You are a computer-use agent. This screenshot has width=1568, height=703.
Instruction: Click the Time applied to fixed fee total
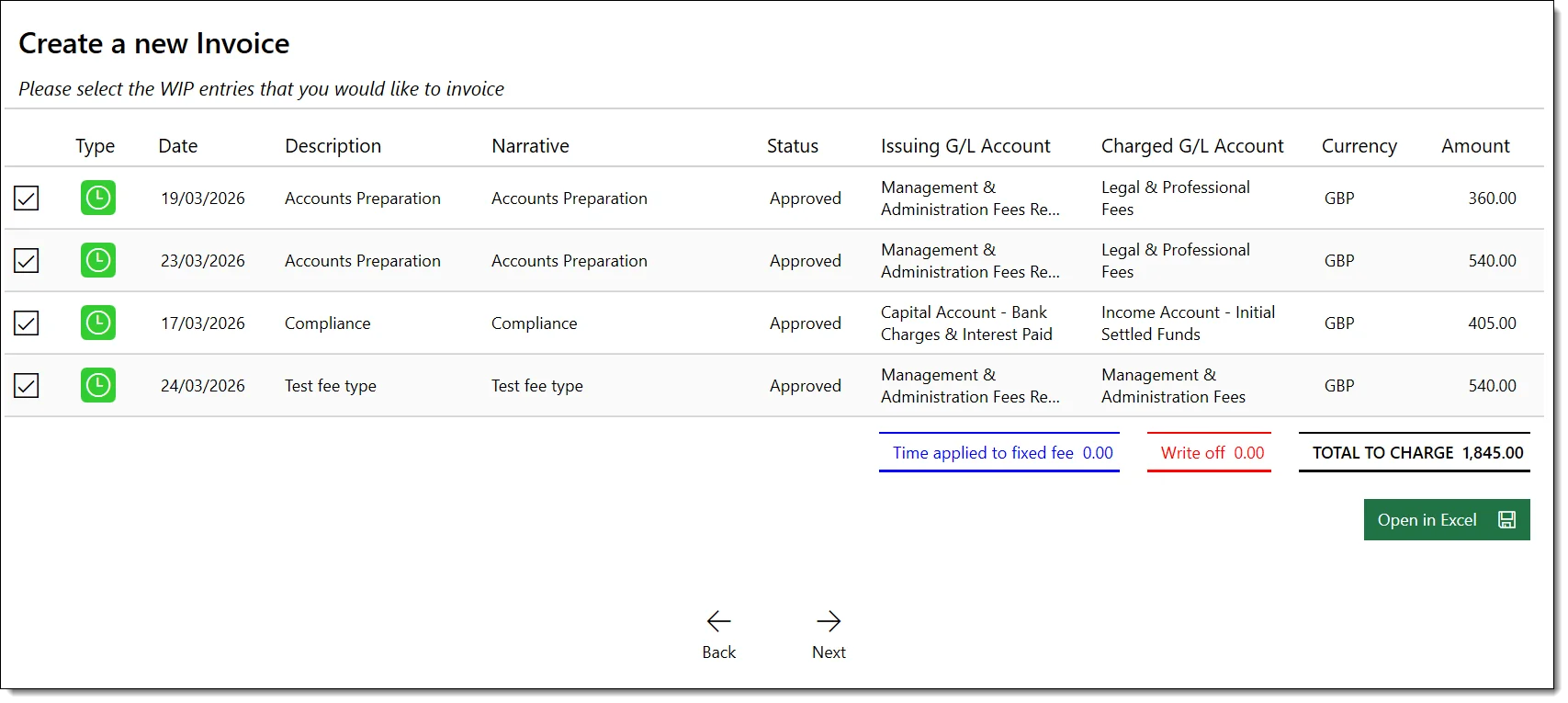tap(999, 452)
